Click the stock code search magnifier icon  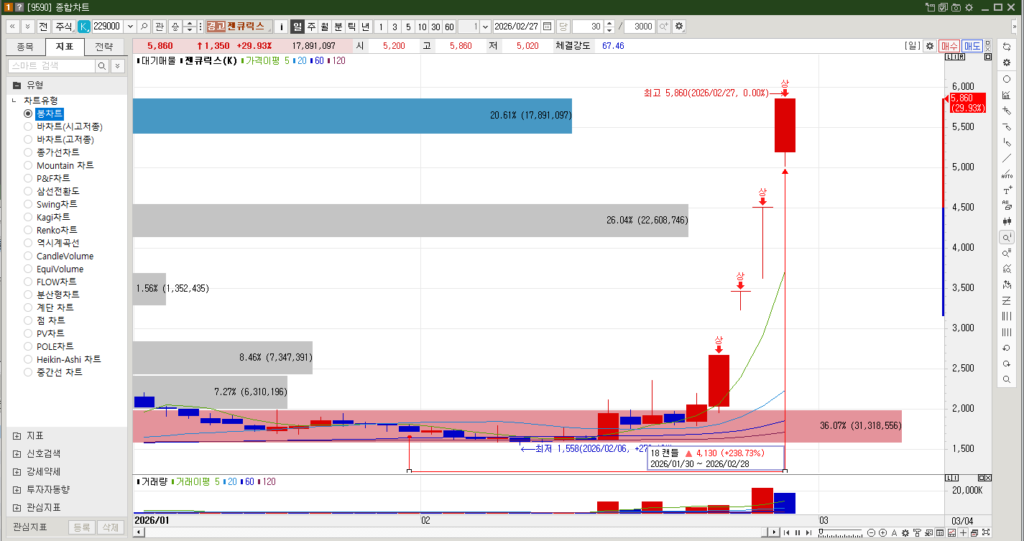[x=144, y=26]
